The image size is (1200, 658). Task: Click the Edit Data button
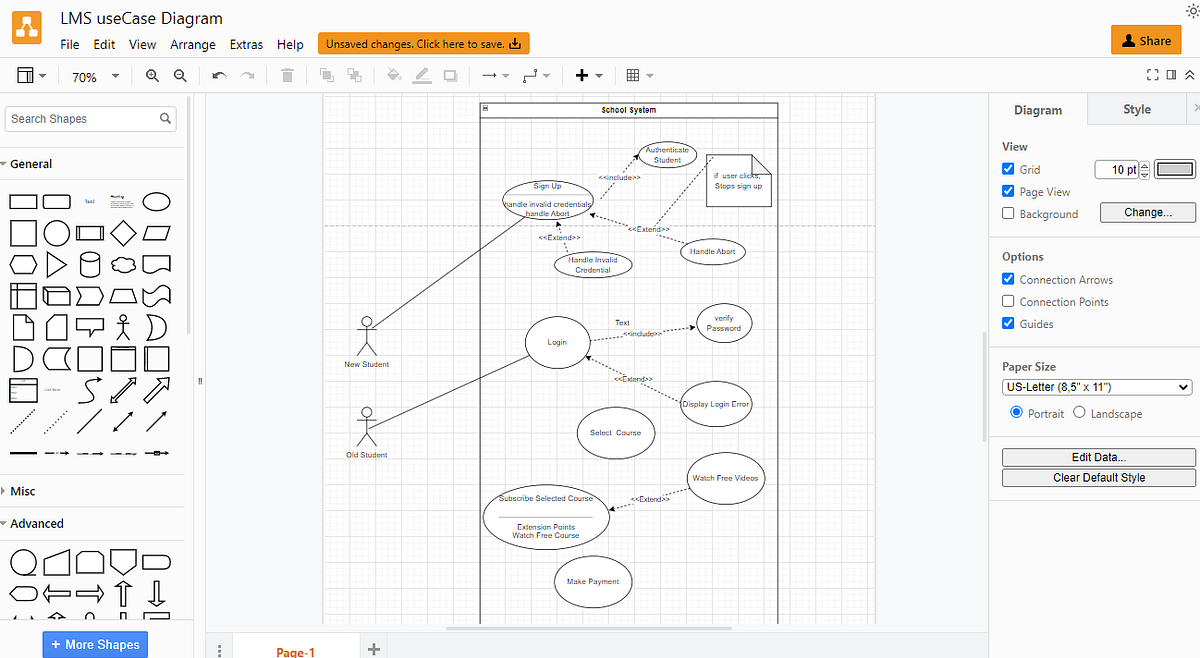click(1097, 456)
